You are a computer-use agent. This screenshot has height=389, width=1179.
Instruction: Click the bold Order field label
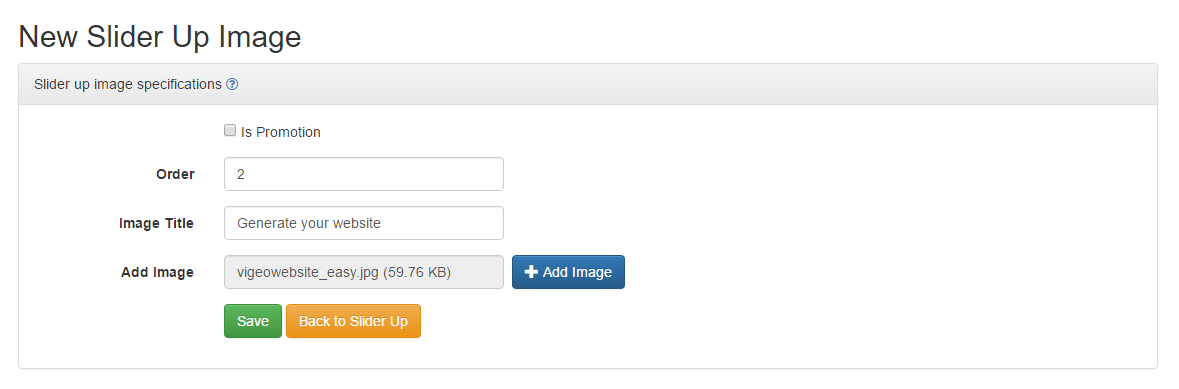pyautogui.click(x=175, y=174)
